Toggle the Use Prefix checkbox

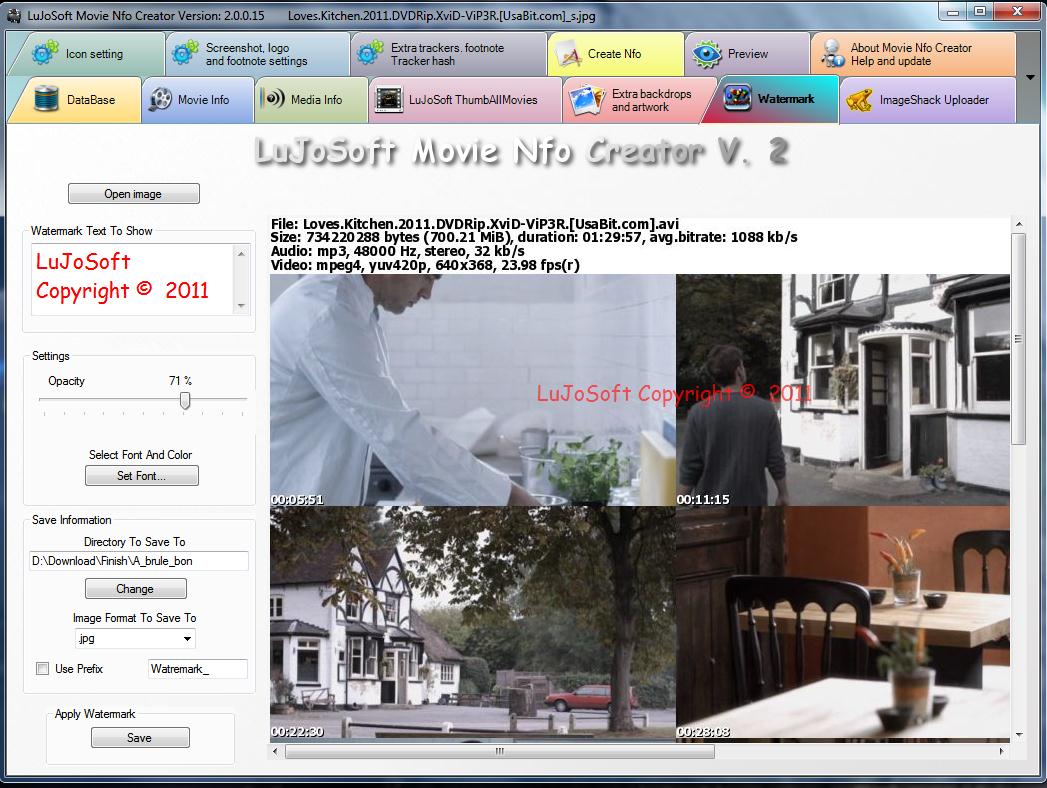point(43,668)
